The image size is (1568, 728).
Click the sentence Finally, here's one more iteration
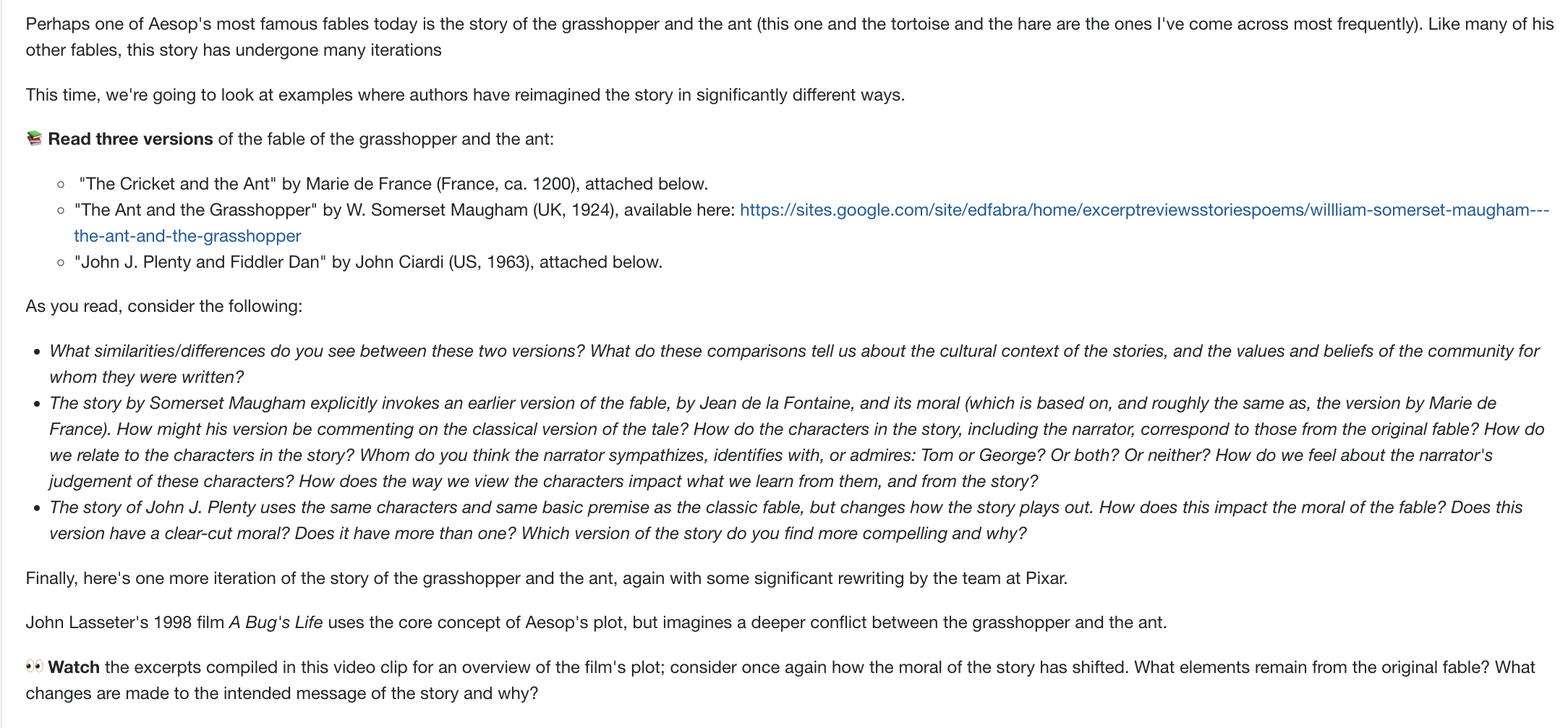tap(547, 578)
